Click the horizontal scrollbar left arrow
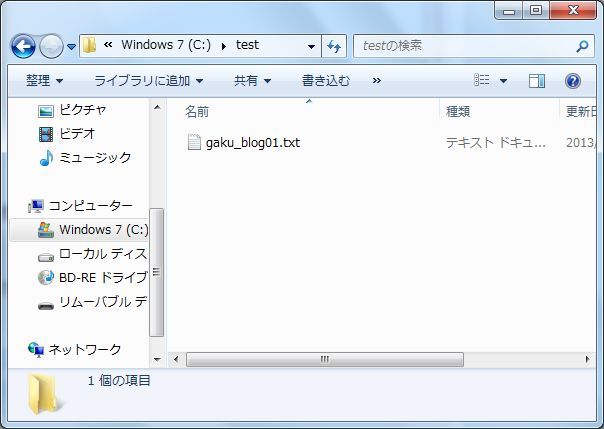 176,360
